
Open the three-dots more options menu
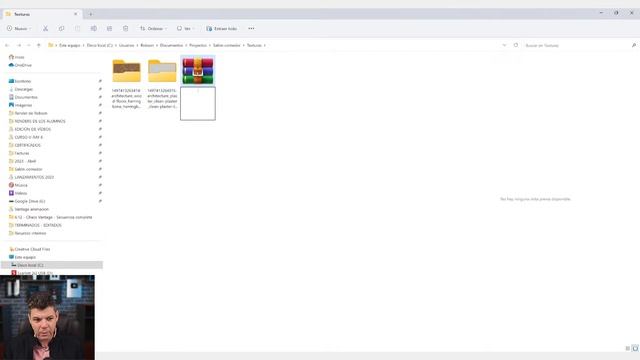(x=251, y=29)
